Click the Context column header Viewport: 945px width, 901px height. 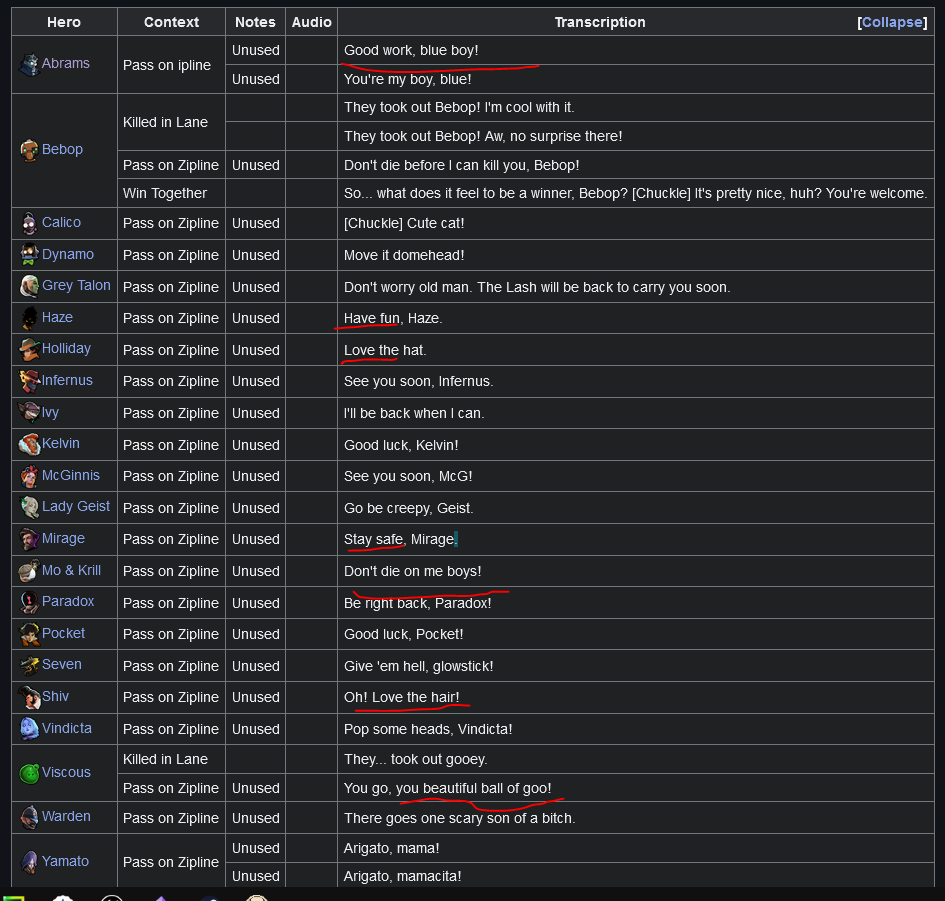(171, 22)
